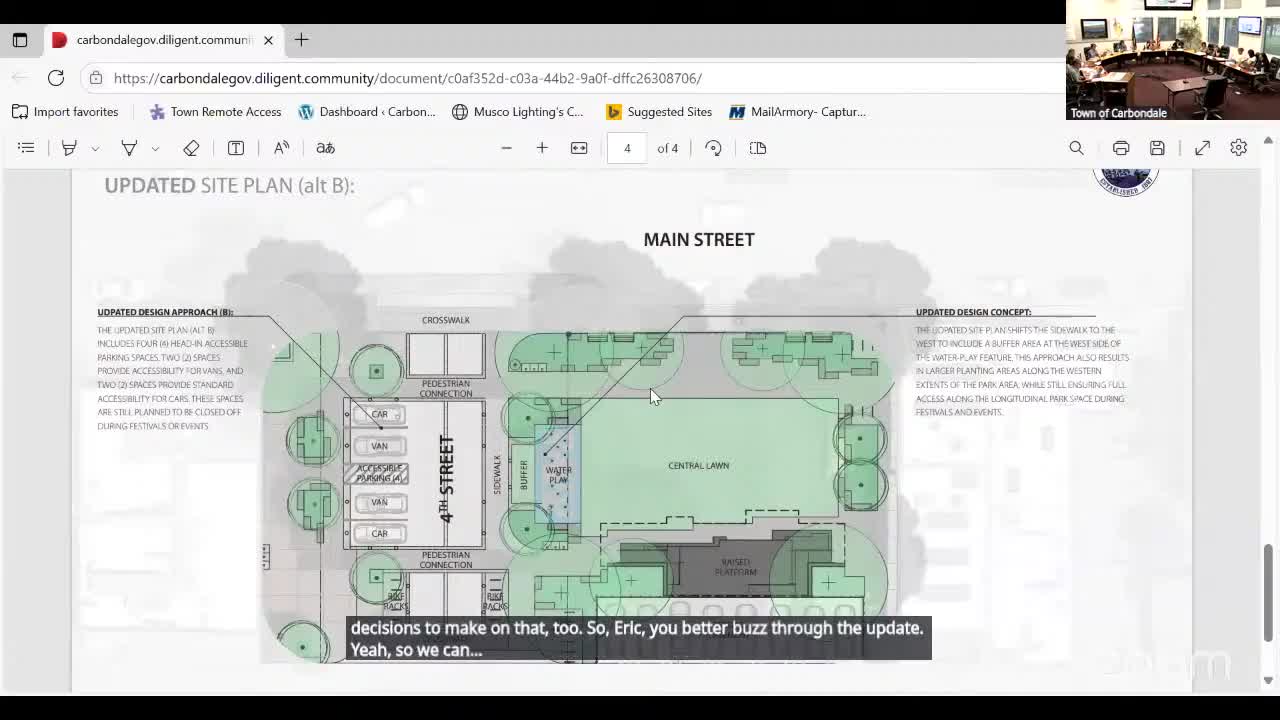The image size is (1280, 720).
Task: Select the Add text tool
Action: 236,148
